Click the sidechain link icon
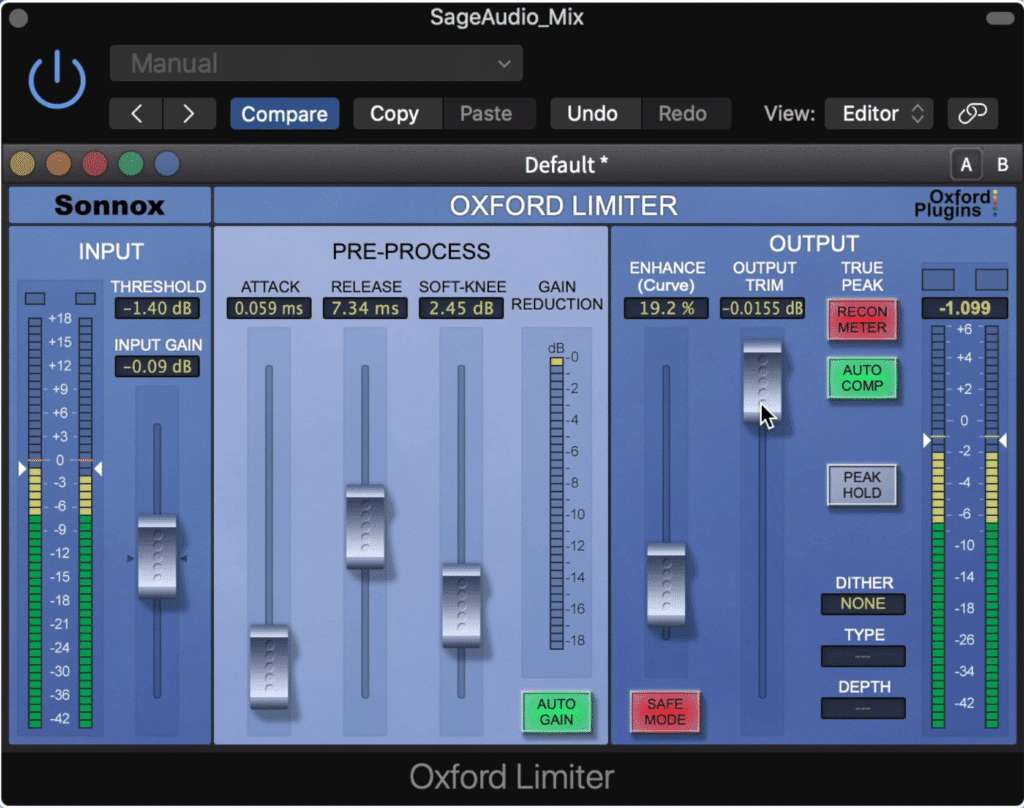 pyautogui.click(x=972, y=114)
